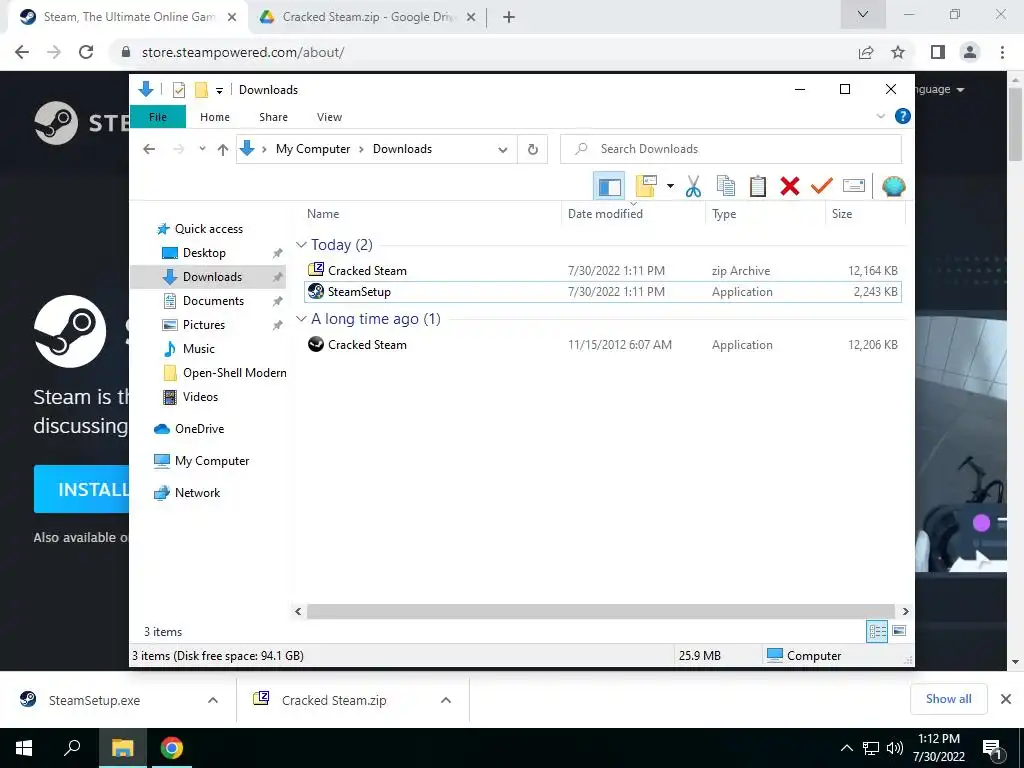
Task: Select Network in the navigation pane
Action: tap(197, 493)
